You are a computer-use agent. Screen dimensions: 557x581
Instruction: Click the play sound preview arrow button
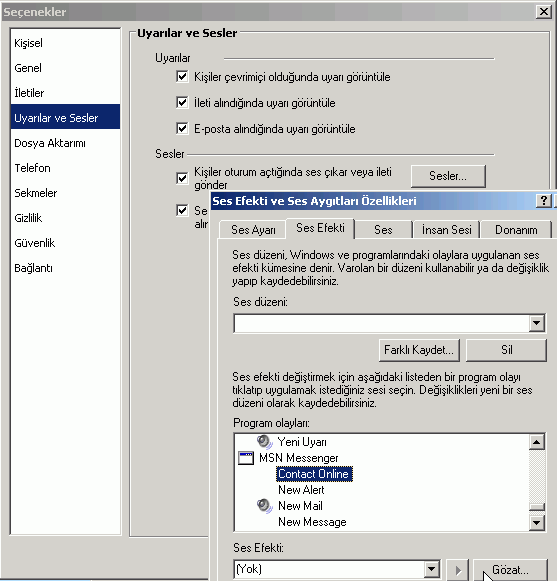pyautogui.click(x=458, y=570)
